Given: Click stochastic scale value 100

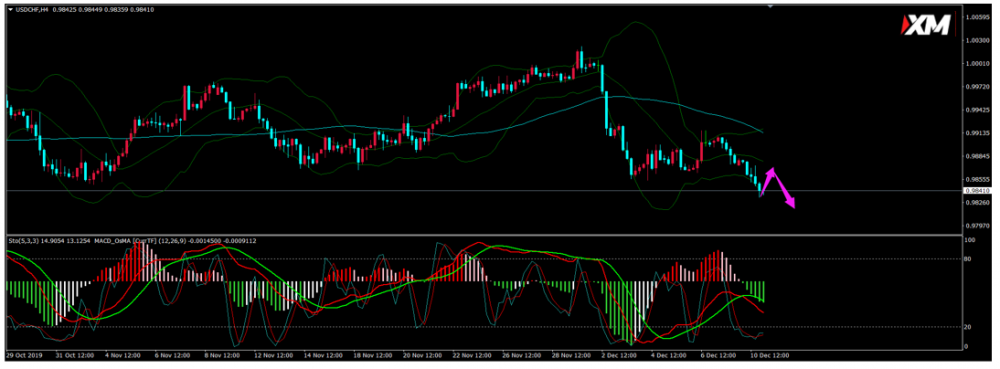Looking at the screenshot, I should (x=970, y=241).
